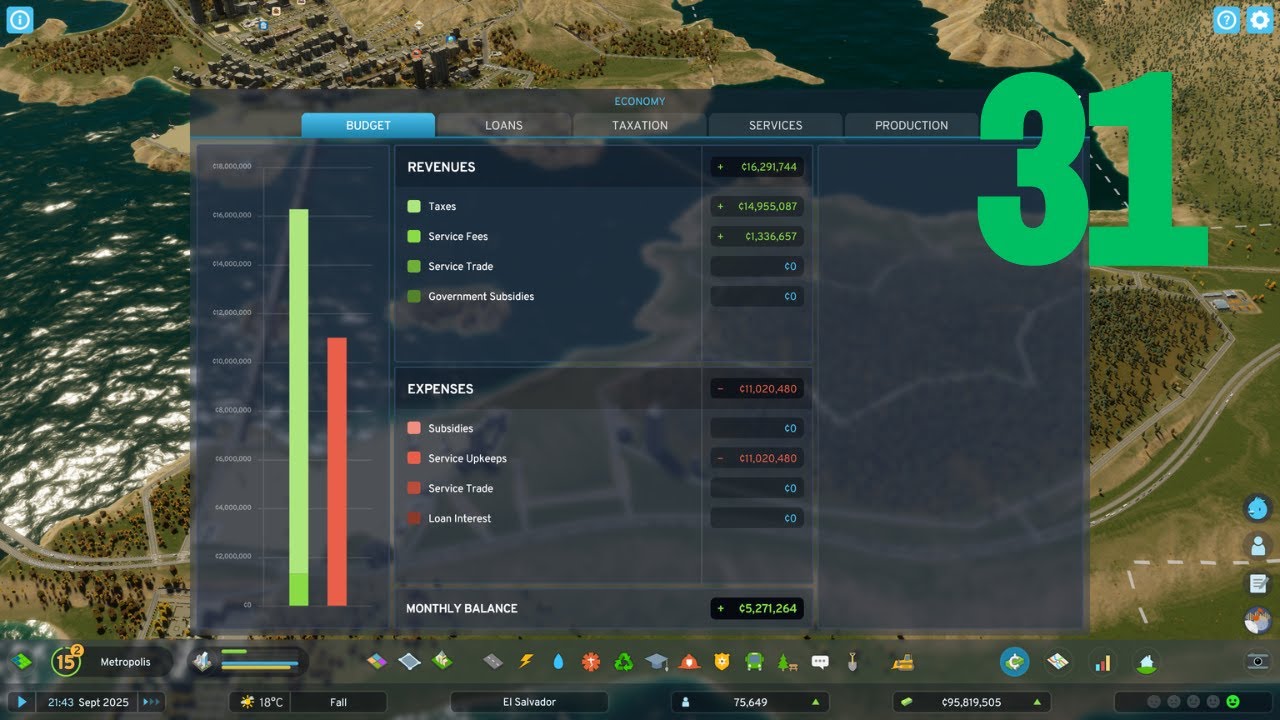This screenshot has height=720, width=1280.
Task: Open the settings gear icon
Action: pos(1259,20)
